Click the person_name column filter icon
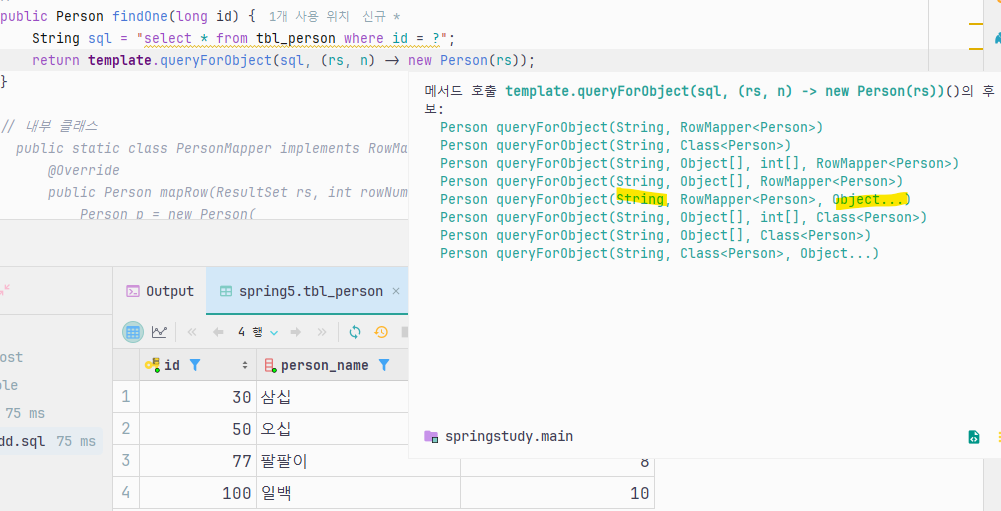Image resolution: width=1001 pixels, height=511 pixels. tap(384, 365)
